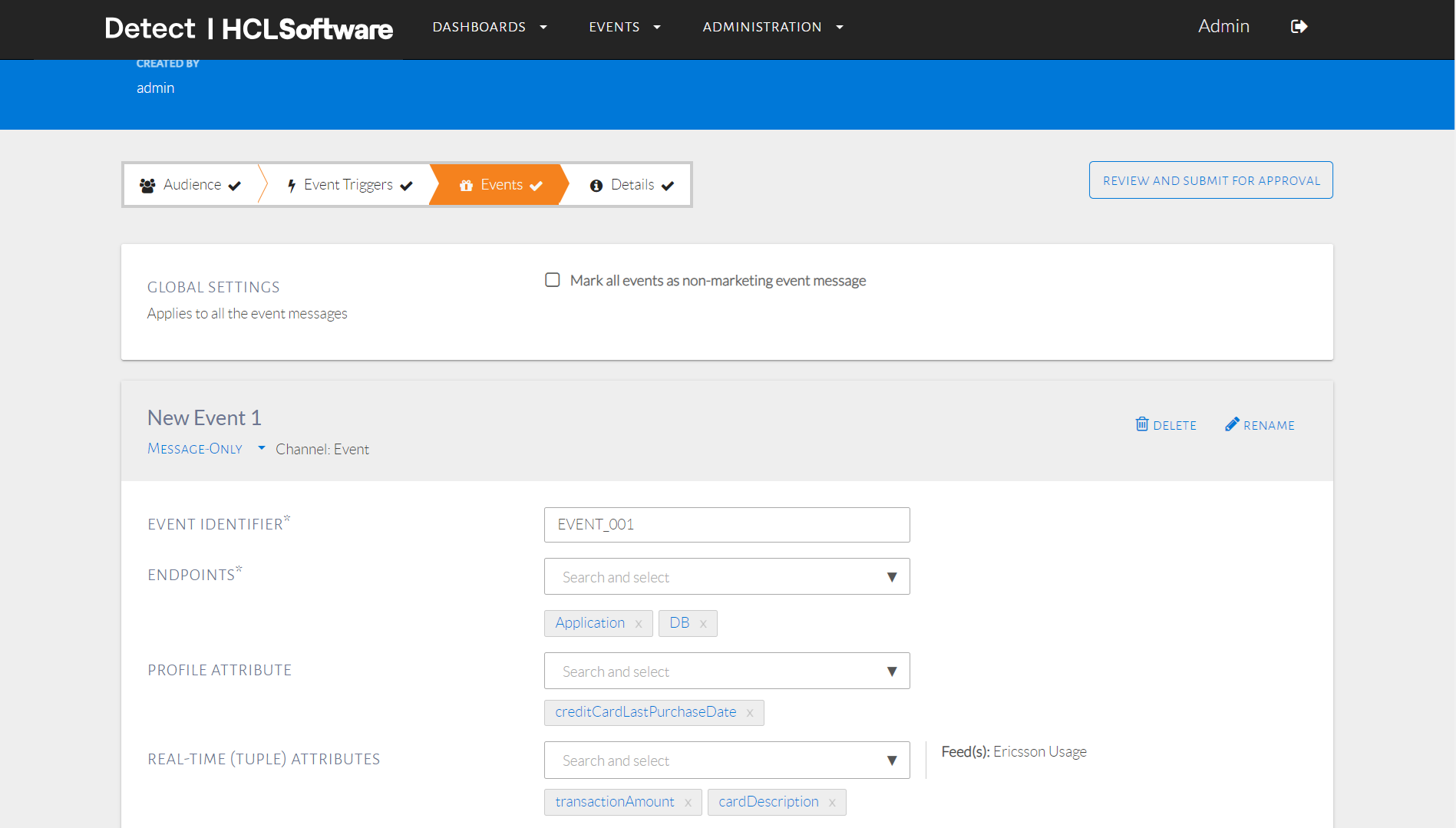This screenshot has width=1456, height=828.
Task: Click the Event Identifier input field
Action: (x=727, y=525)
